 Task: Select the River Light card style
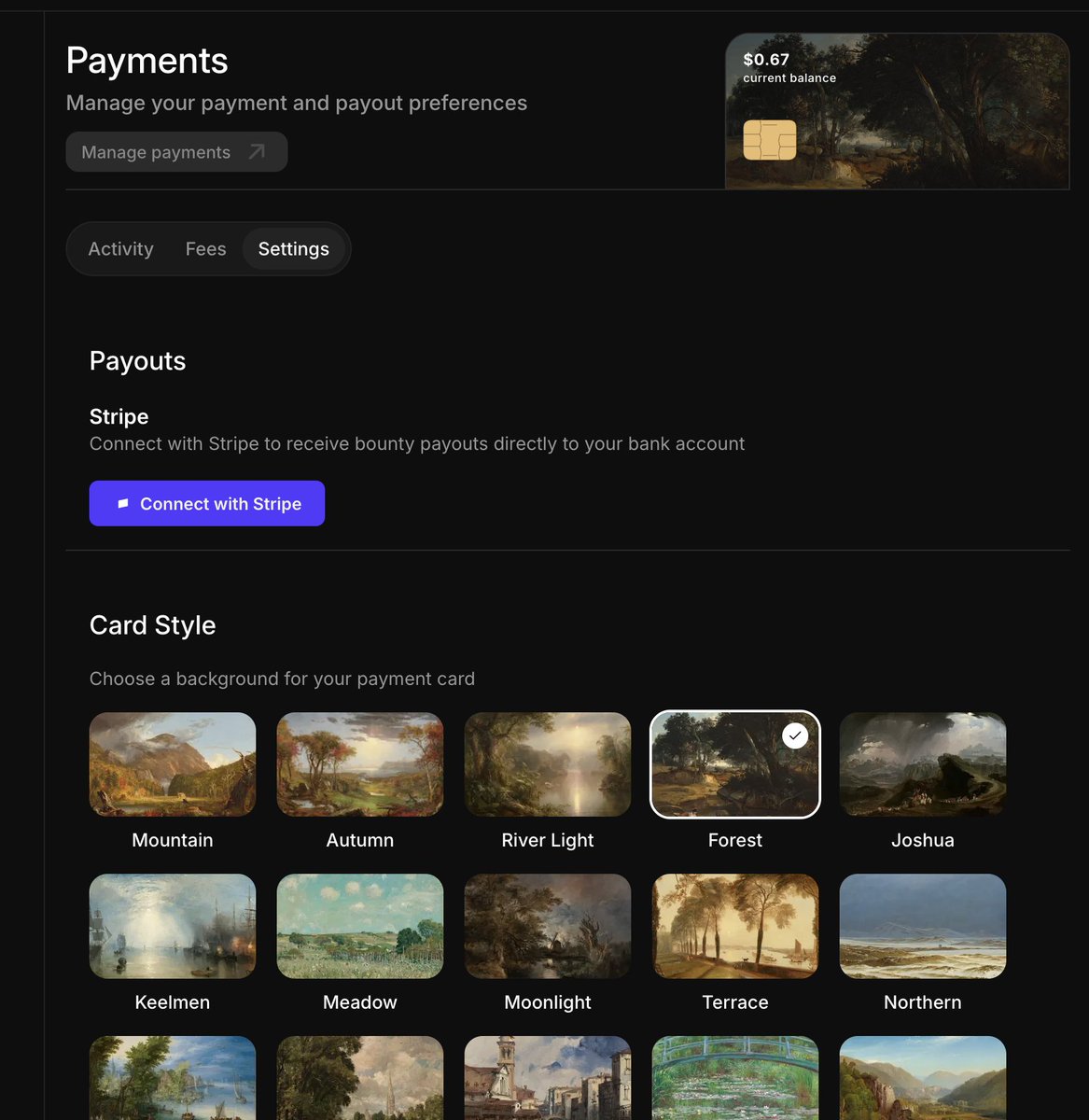coord(548,764)
